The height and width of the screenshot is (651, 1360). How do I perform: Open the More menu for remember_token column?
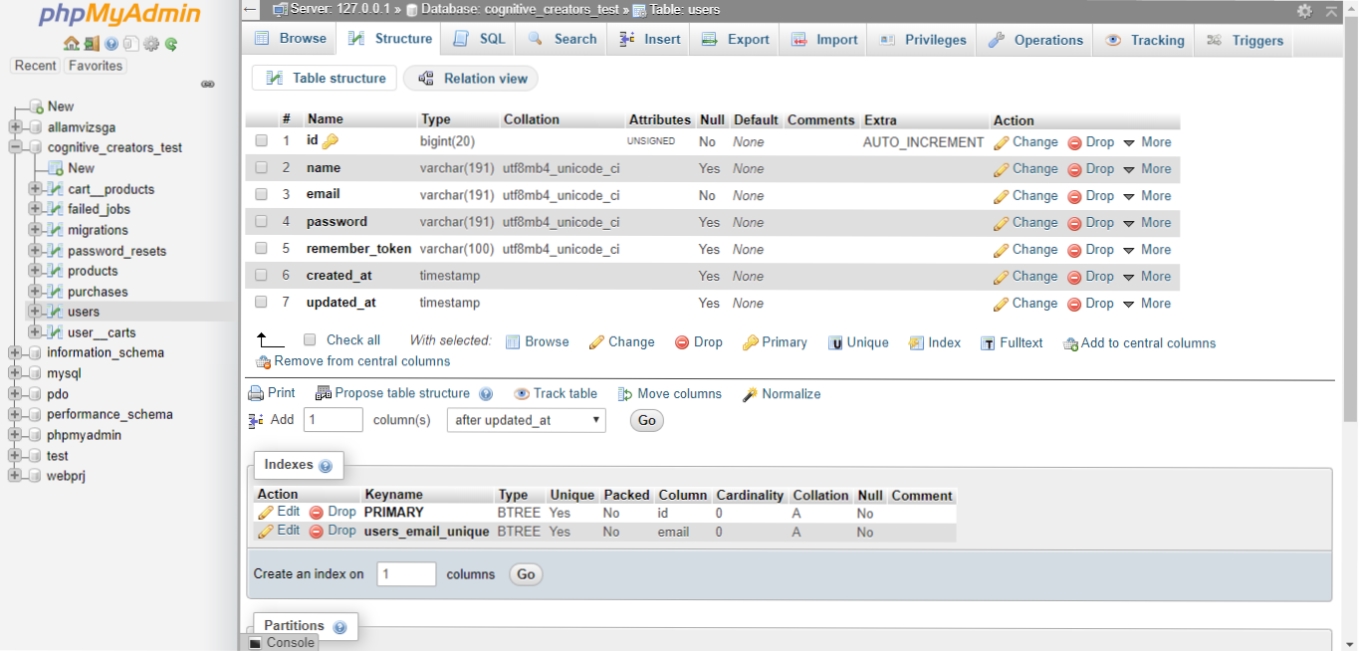[x=1147, y=250]
